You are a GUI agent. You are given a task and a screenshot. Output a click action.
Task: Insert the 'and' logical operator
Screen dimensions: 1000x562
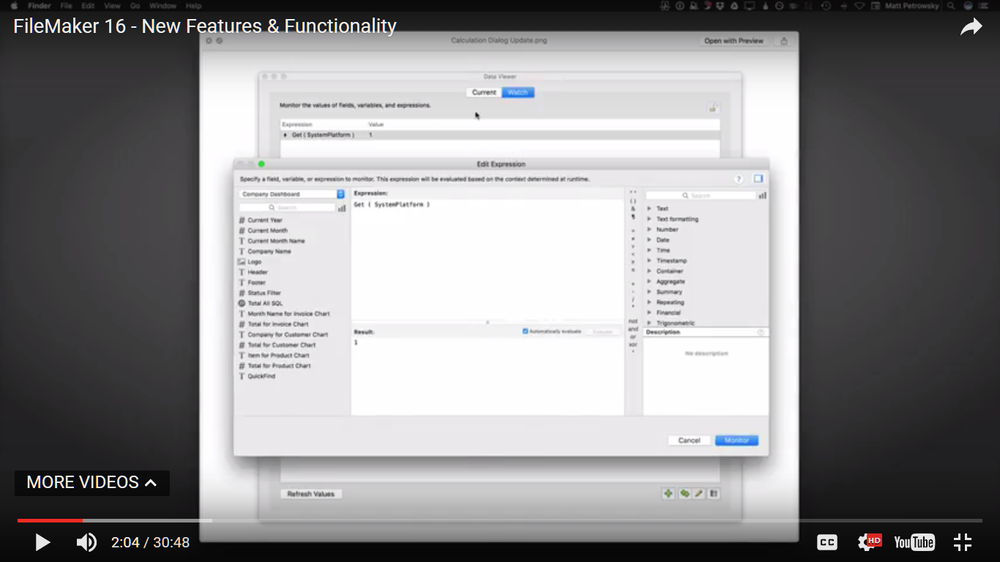[633, 329]
